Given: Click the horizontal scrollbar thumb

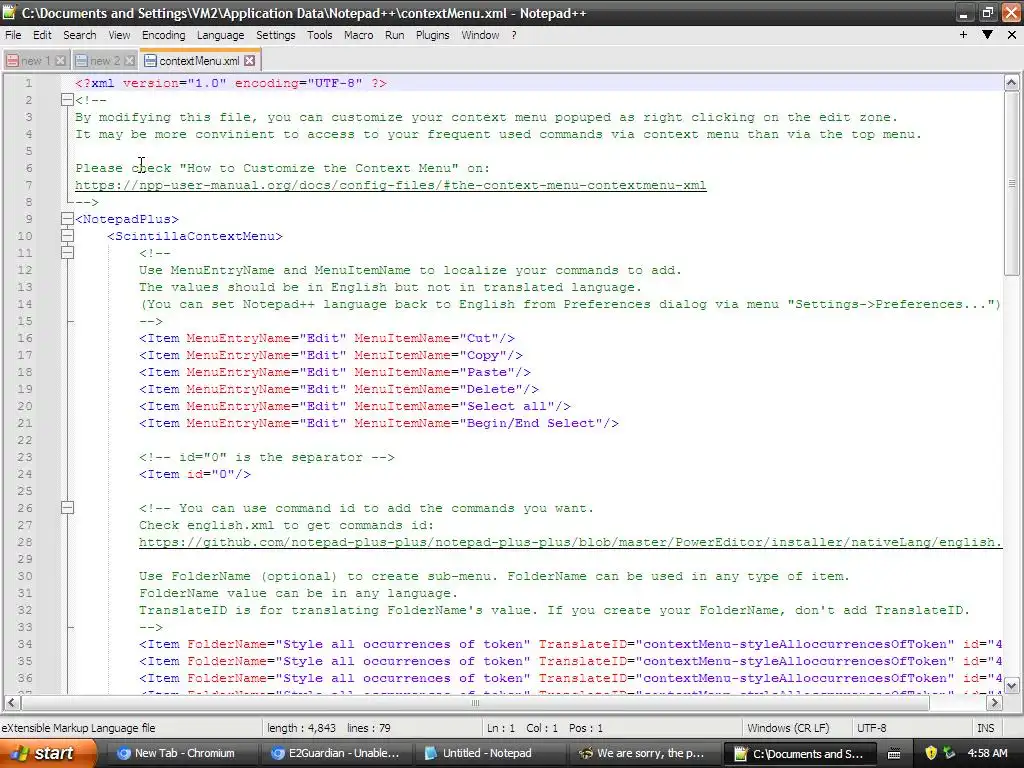Looking at the screenshot, I should pos(475,703).
